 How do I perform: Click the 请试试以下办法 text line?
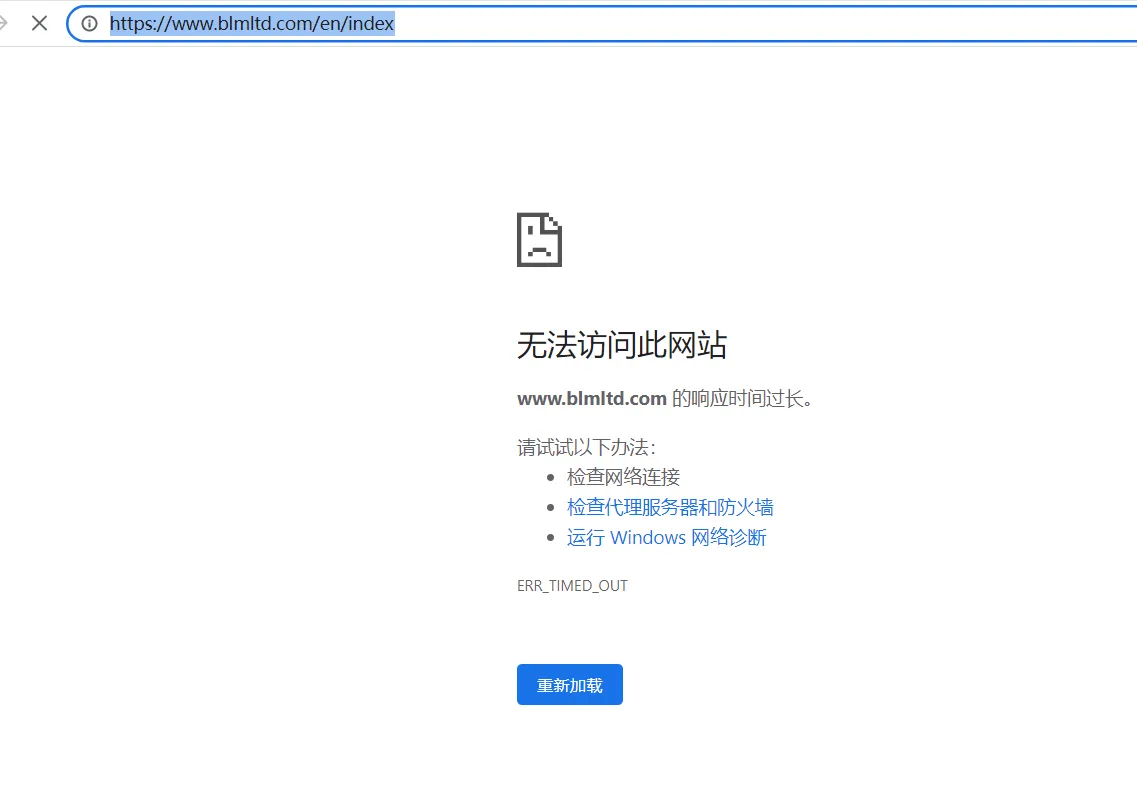click(587, 447)
